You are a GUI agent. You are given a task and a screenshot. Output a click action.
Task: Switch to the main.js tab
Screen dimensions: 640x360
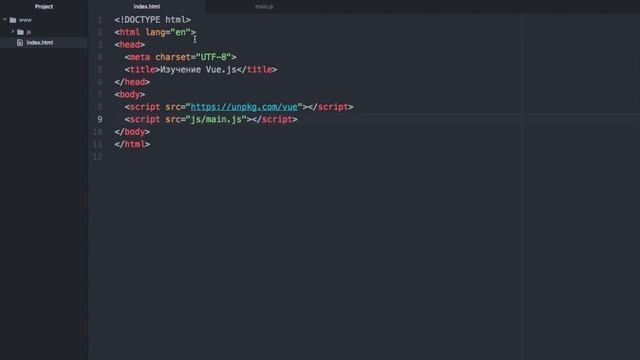(264, 7)
